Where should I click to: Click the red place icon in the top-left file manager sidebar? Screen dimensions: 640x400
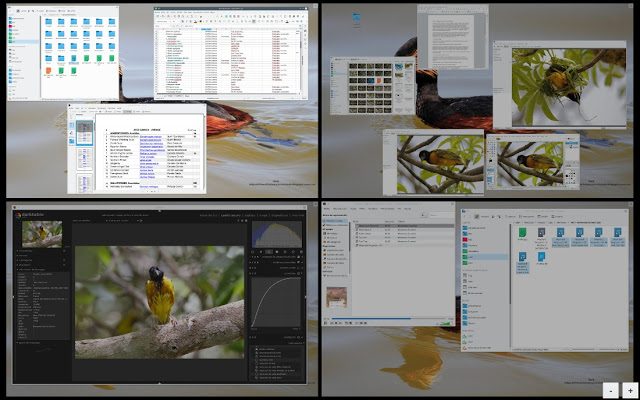click(x=11, y=26)
